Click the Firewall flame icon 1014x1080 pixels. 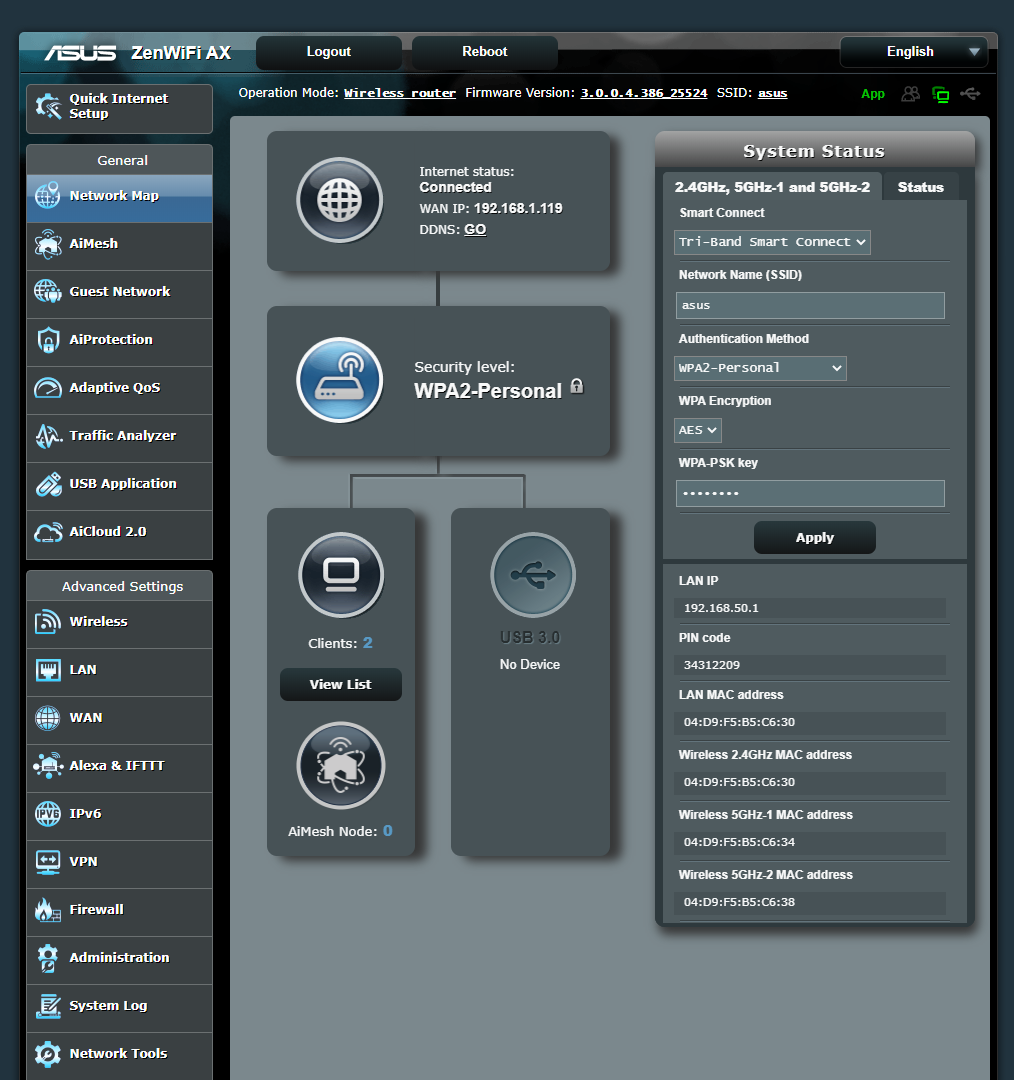click(x=48, y=910)
